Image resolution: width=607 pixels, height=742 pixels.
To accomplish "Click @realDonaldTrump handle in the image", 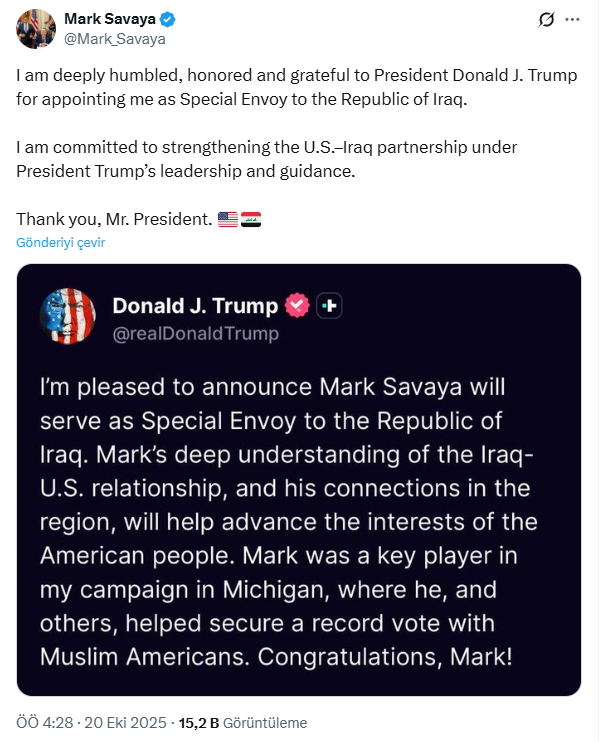I will click(x=196, y=333).
